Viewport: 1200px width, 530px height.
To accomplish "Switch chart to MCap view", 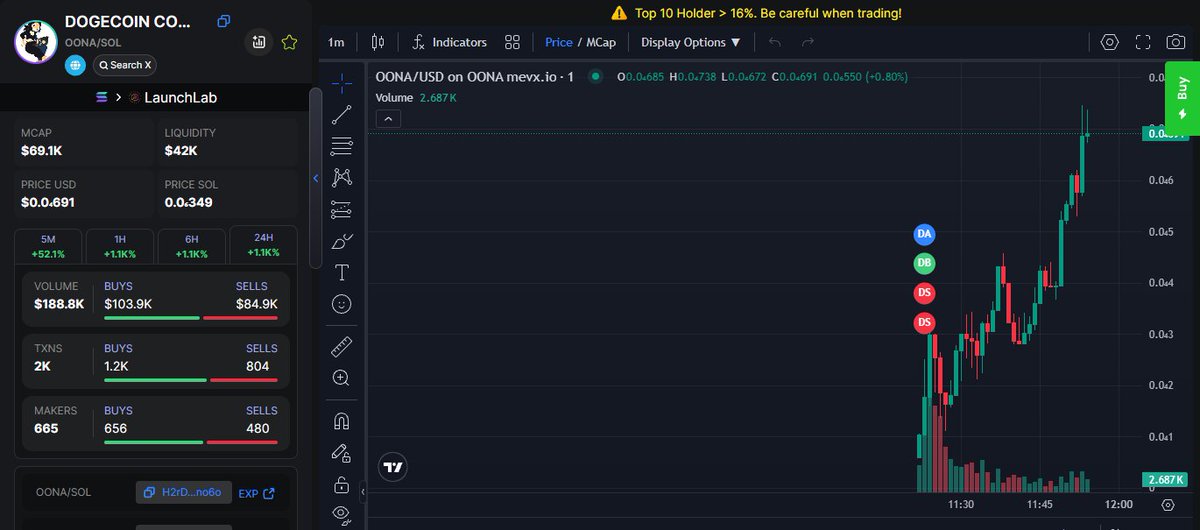I will pos(601,42).
